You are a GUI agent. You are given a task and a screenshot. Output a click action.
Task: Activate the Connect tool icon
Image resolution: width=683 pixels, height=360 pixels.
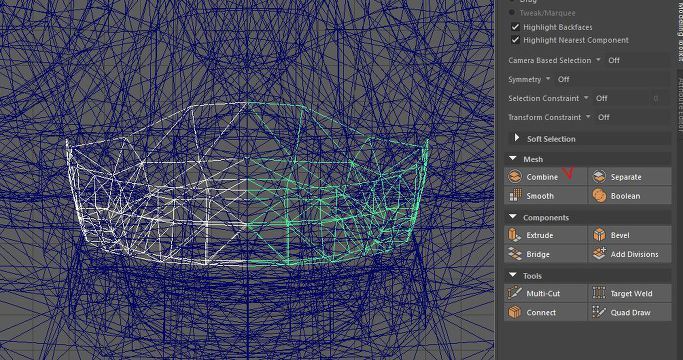tap(515, 312)
